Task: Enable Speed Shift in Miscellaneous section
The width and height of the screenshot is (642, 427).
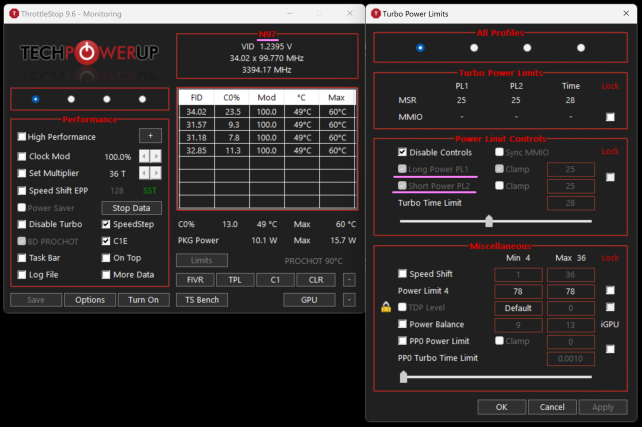Action: [x=402, y=273]
